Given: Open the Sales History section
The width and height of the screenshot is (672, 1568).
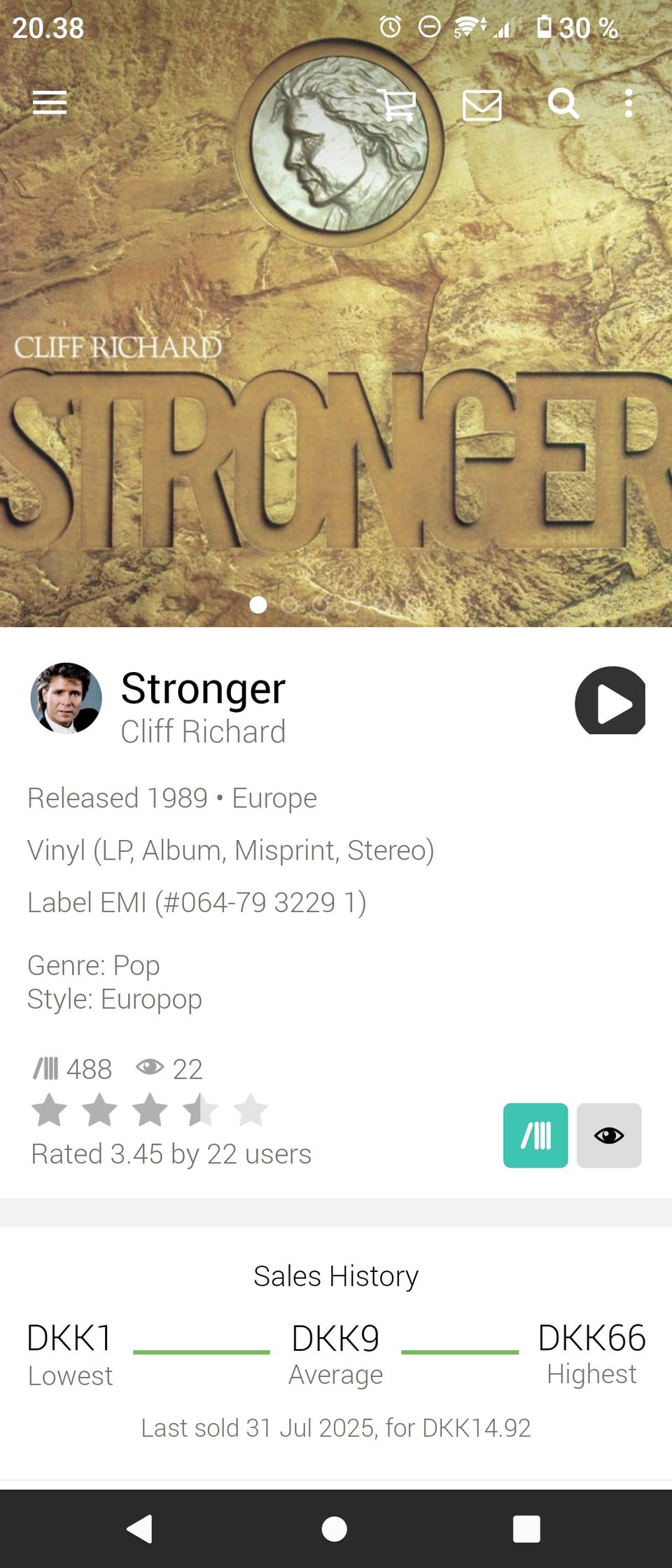Looking at the screenshot, I should click(336, 1276).
